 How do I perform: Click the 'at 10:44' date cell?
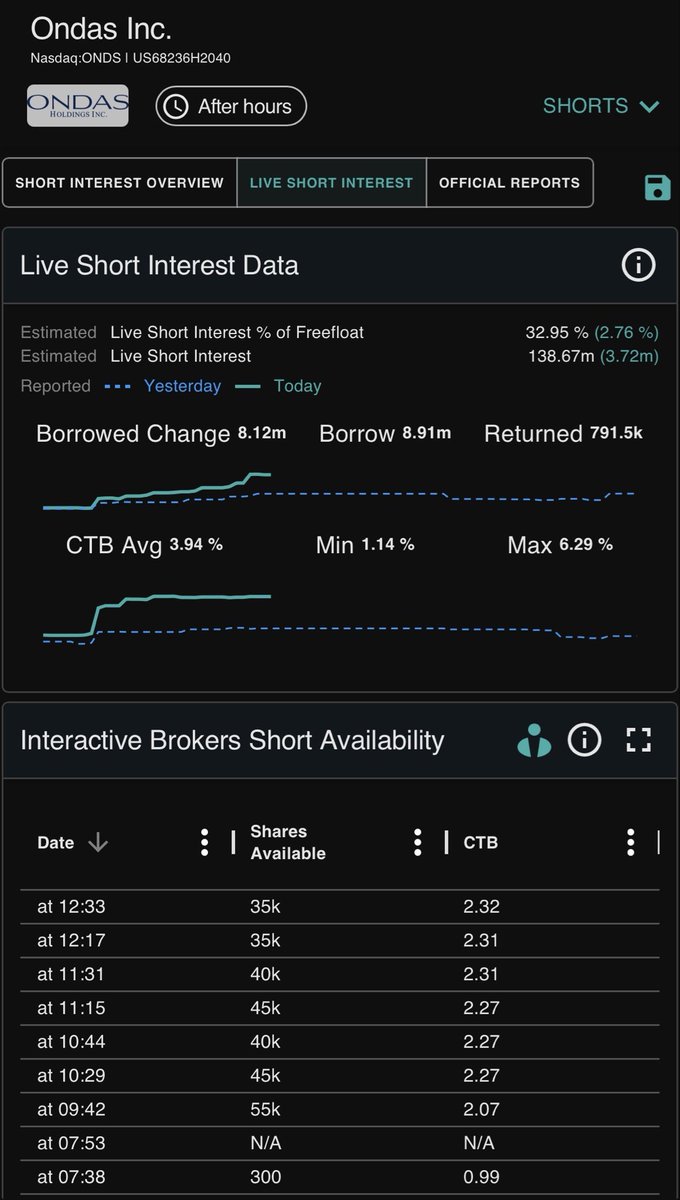coord(71,1042)
